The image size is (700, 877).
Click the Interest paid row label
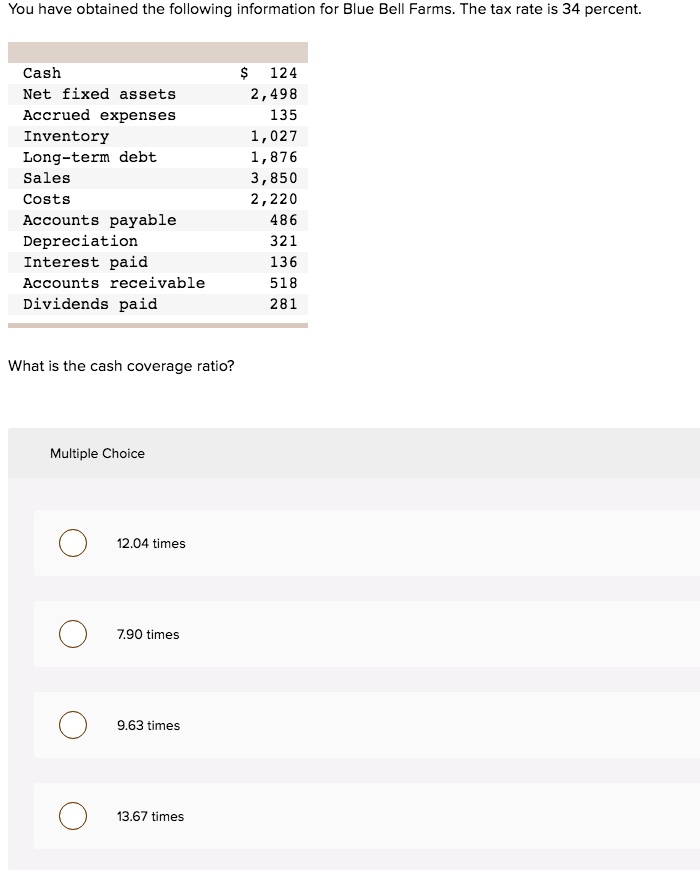[85, 262]
